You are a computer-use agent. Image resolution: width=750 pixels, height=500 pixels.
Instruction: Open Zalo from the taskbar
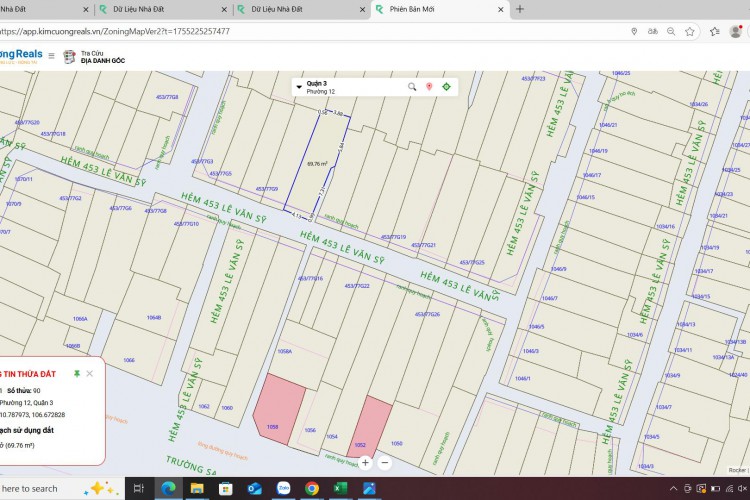283,488
